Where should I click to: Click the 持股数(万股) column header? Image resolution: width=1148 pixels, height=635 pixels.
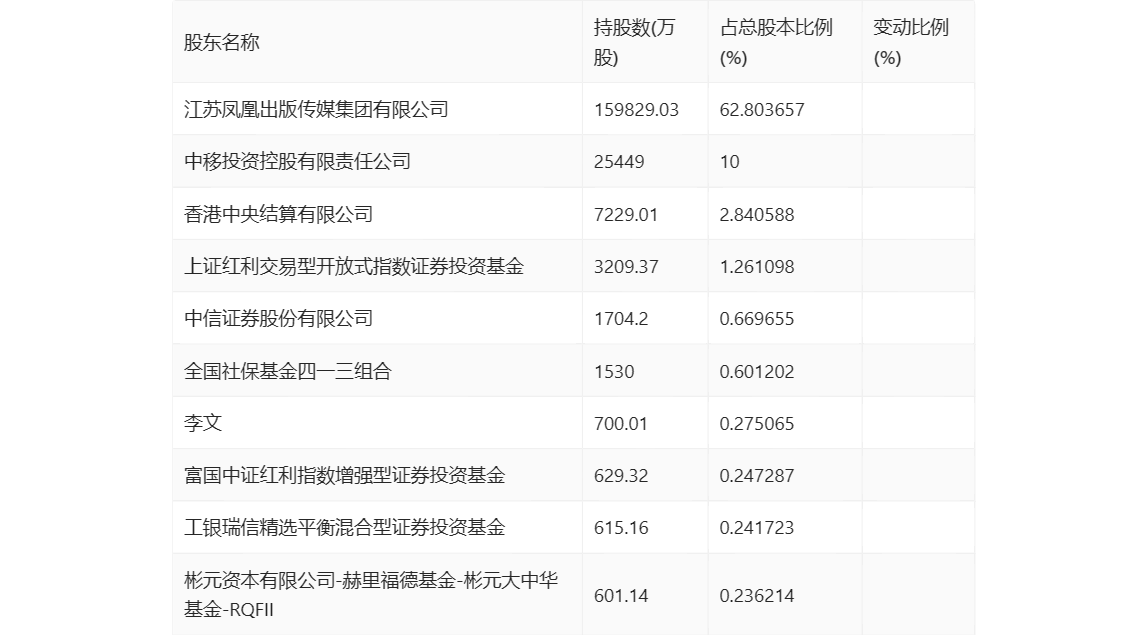(634, 43)
